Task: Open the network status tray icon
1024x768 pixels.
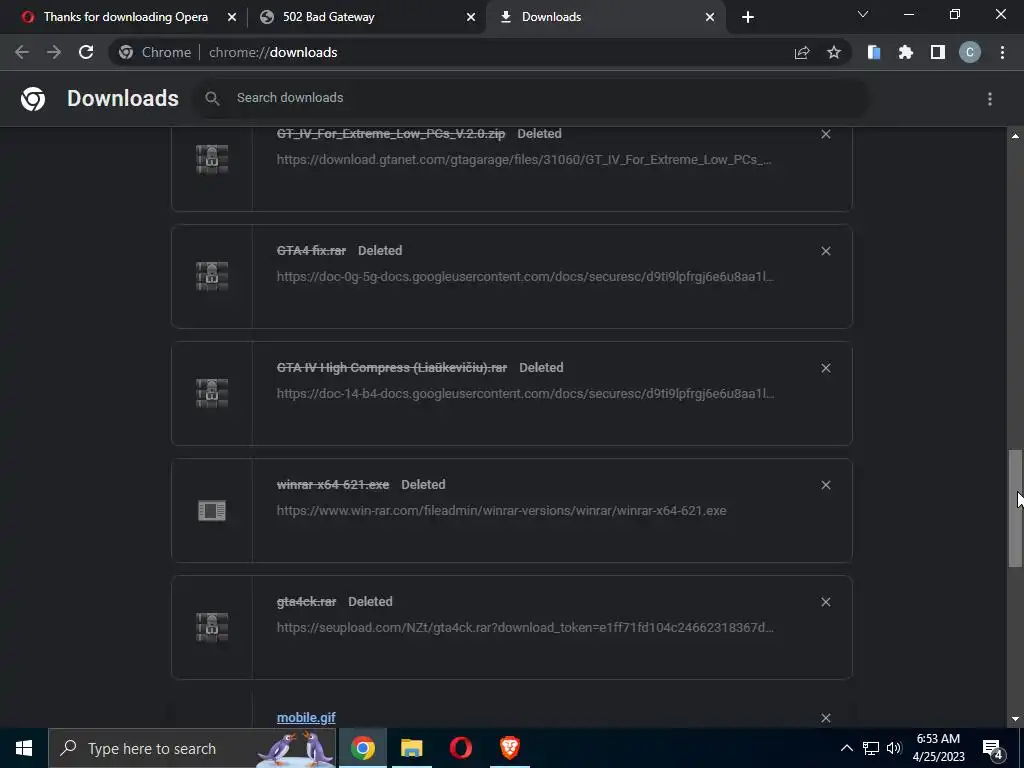Action: point(871,748)
